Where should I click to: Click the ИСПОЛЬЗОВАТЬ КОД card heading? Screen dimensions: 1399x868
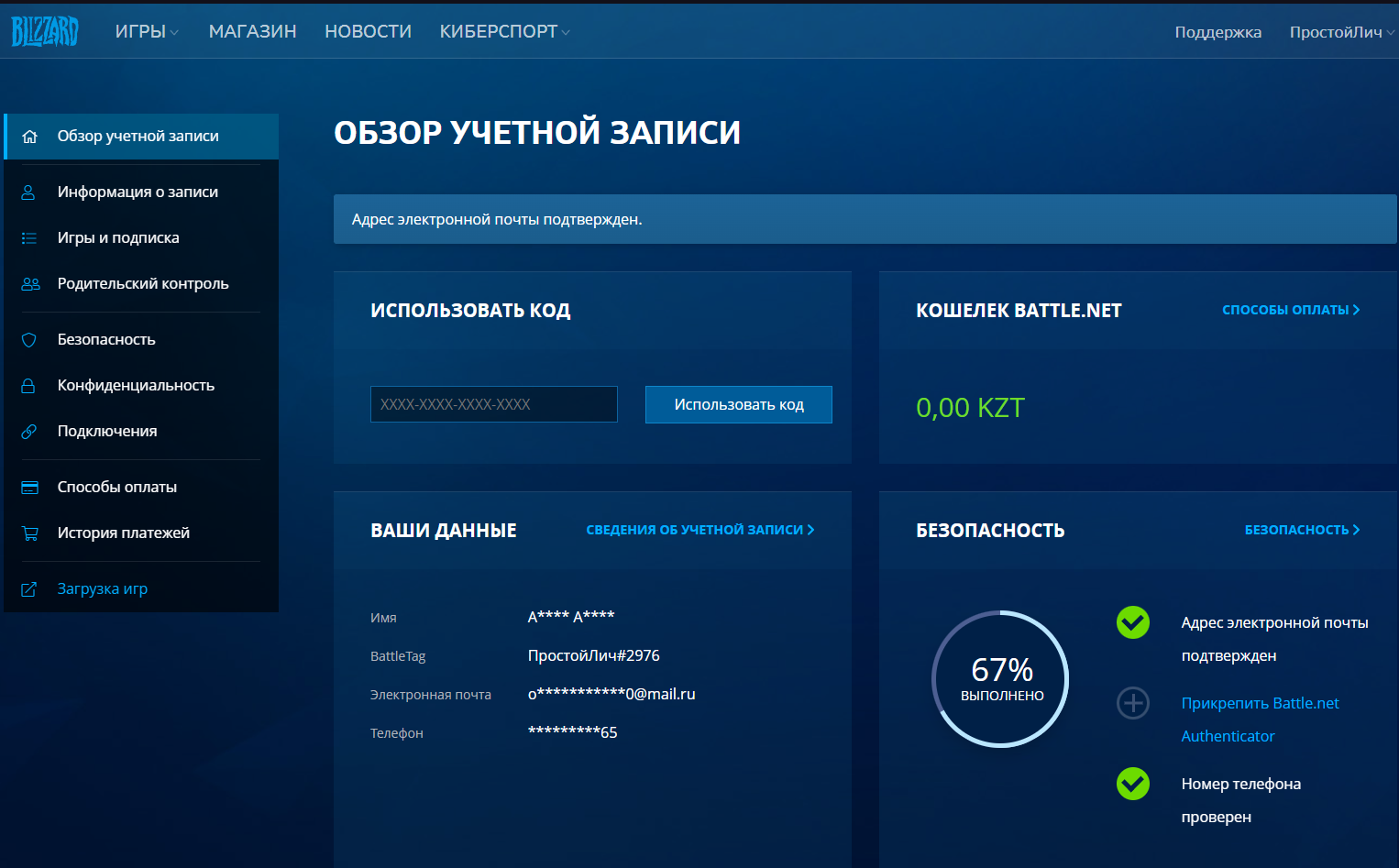pyautogui.click(x=470, y=311)
